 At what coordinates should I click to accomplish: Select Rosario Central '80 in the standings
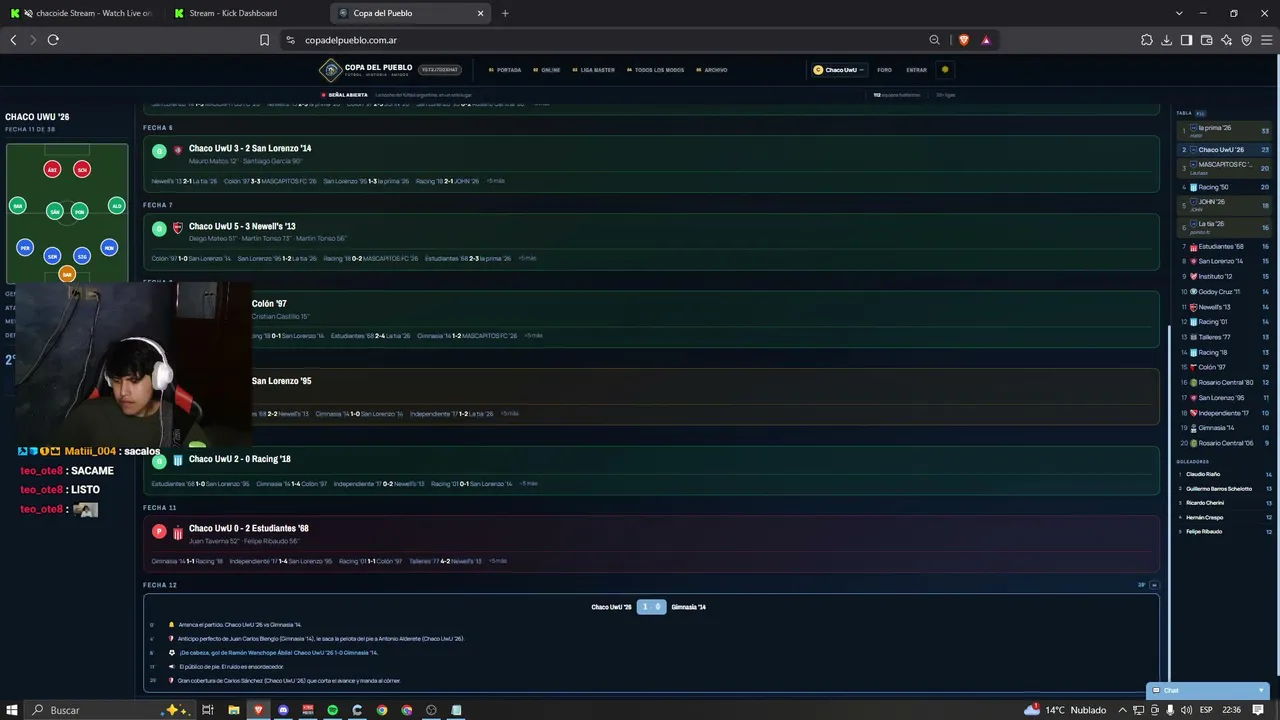[x=1225, y=382]
